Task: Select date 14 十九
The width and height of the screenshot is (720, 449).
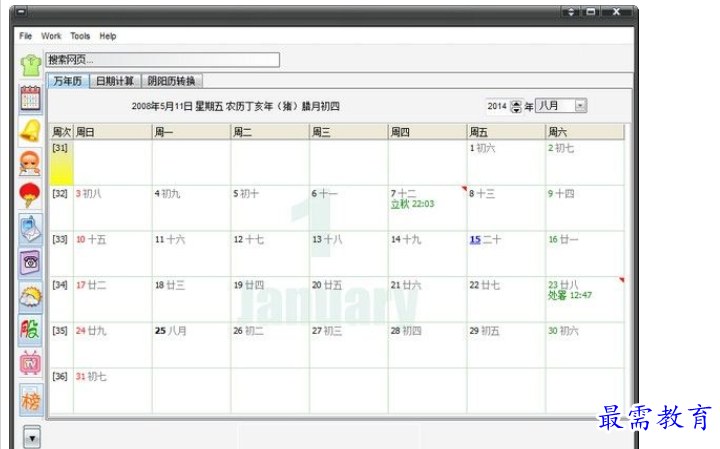Action: click(x=427, y=253)
